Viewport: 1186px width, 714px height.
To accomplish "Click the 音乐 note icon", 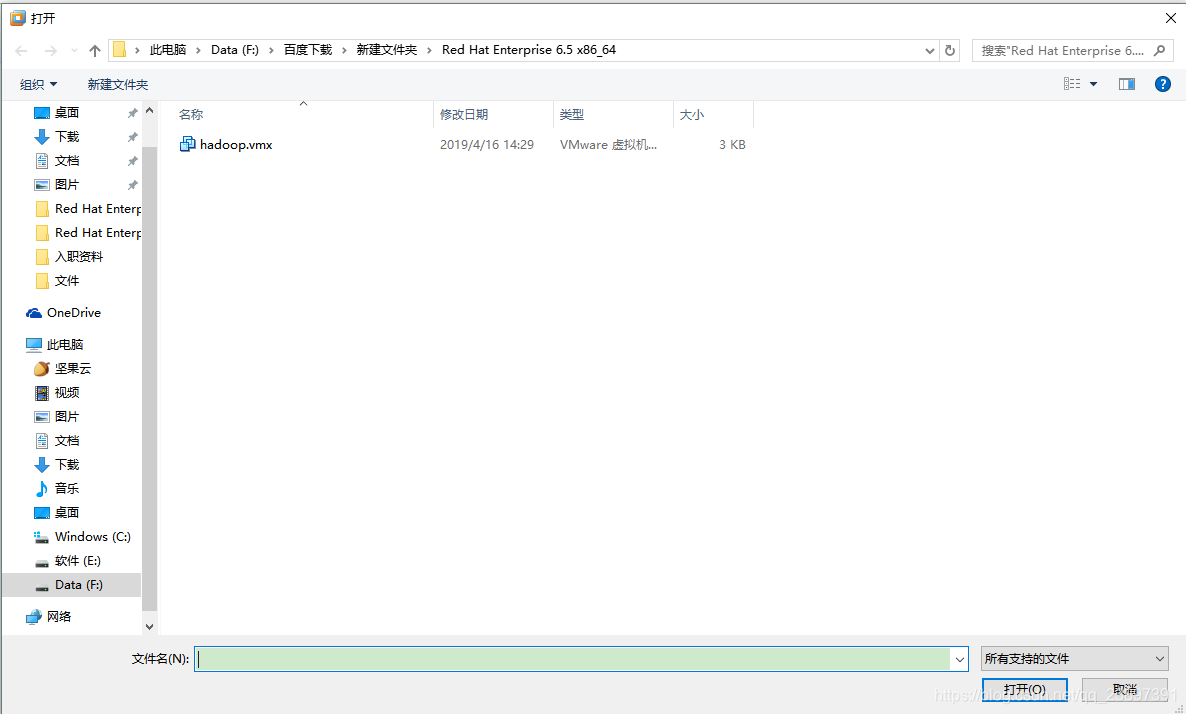I will click(x=42, y=489).
